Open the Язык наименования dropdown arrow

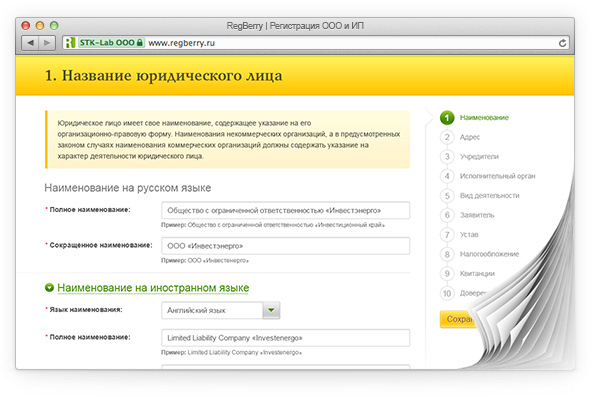[271, 310]
